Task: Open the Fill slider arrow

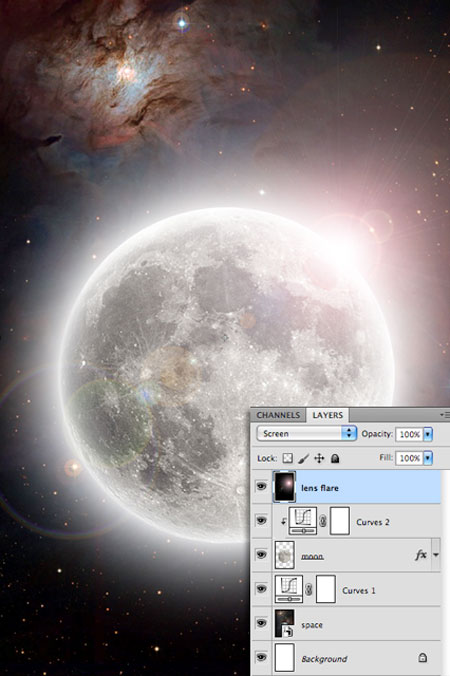Action: (428, 458)
